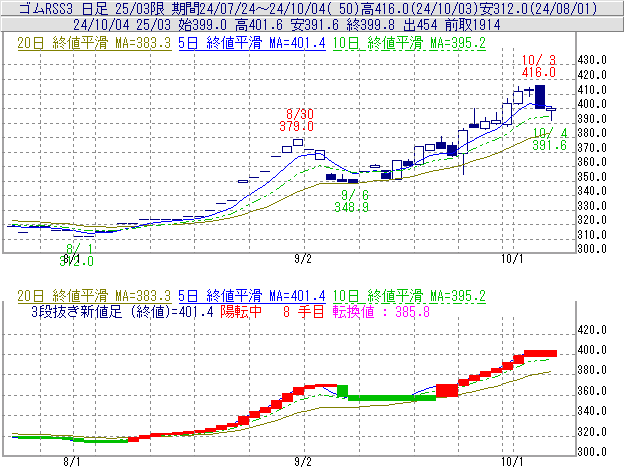Click the upper chart '10/1' date label

tap(512, 259)
